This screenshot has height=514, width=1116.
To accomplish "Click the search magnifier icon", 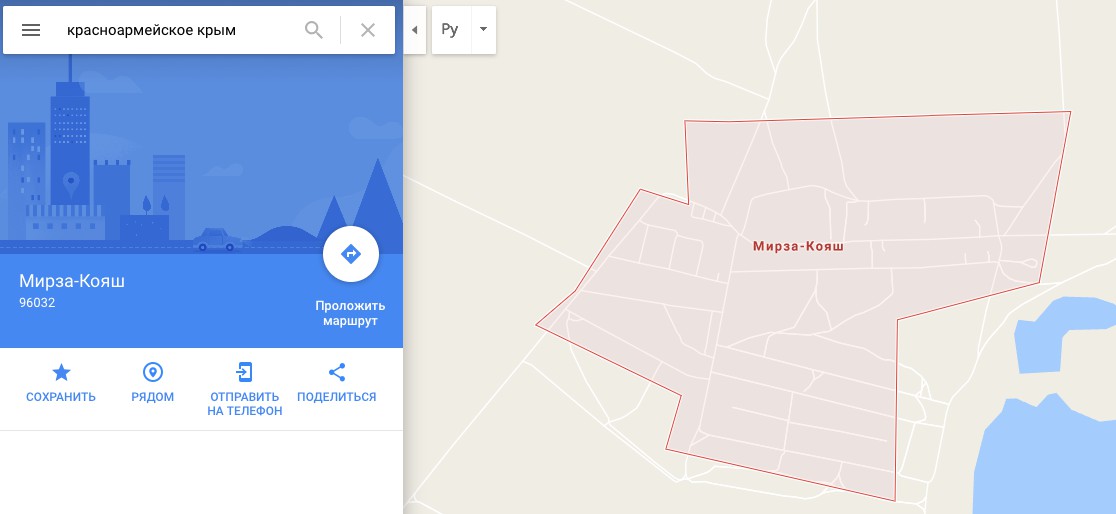I will point(314,30).
